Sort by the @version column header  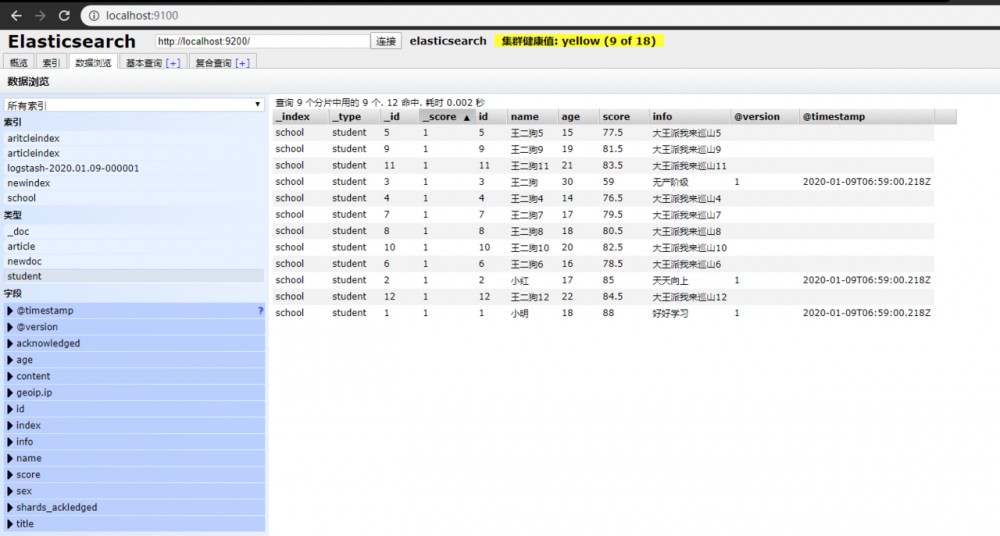tap(765, 117)
